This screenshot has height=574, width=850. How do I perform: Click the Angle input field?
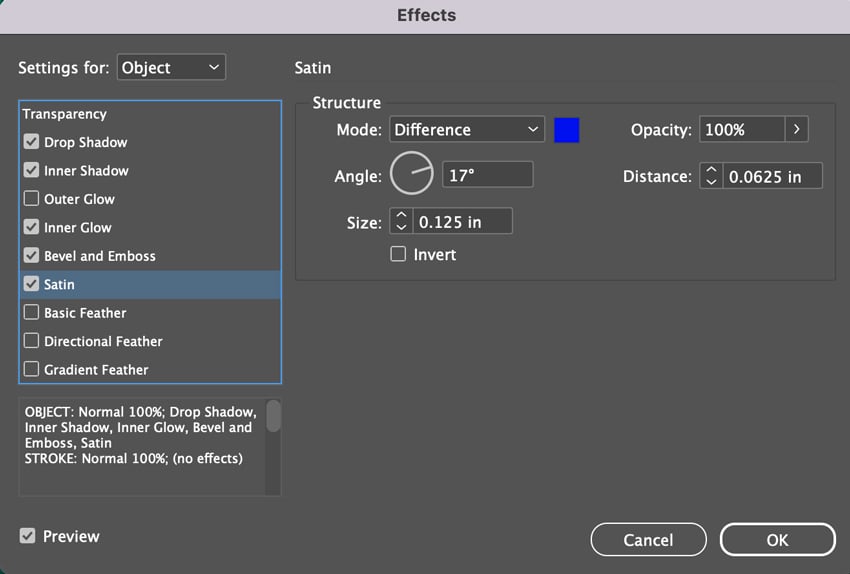click(487, 175)
